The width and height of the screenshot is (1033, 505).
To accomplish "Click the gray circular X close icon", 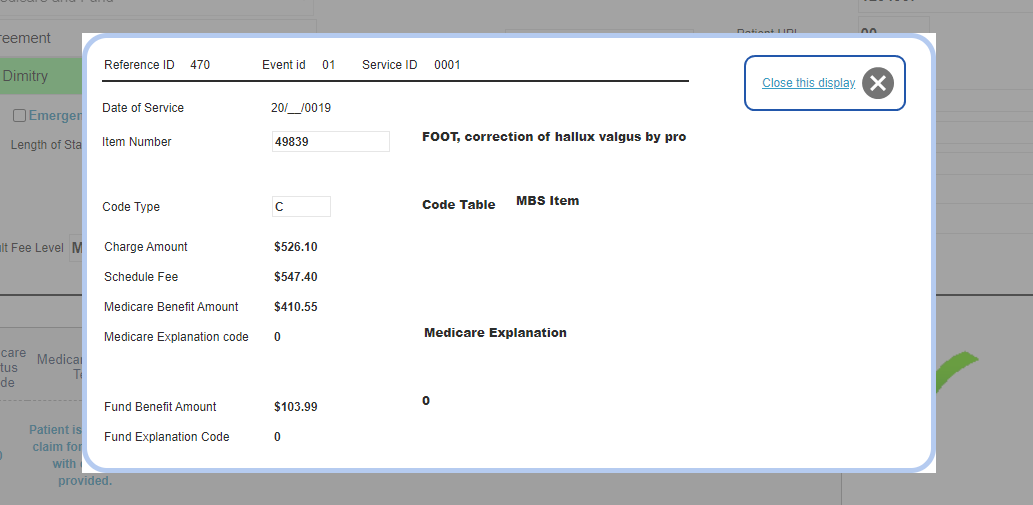I will [878, 83].
